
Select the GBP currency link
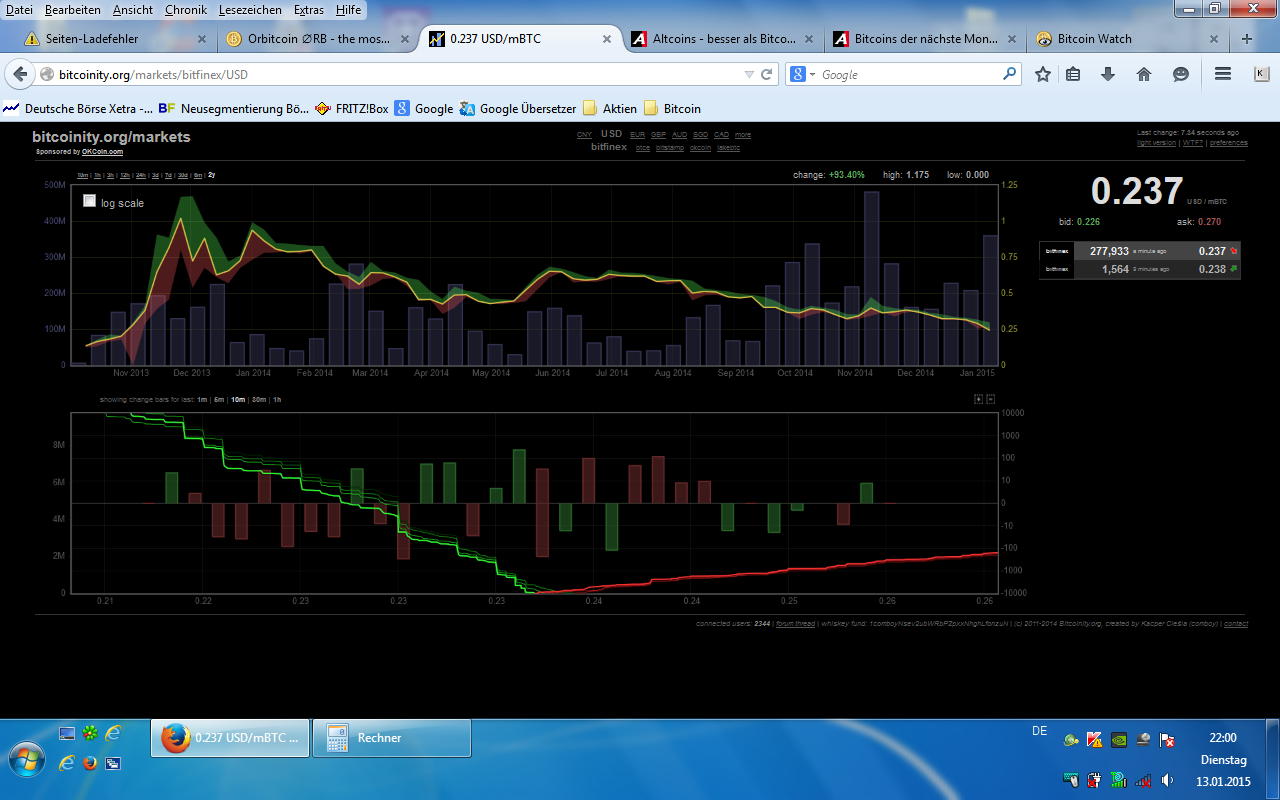(658, 135)
